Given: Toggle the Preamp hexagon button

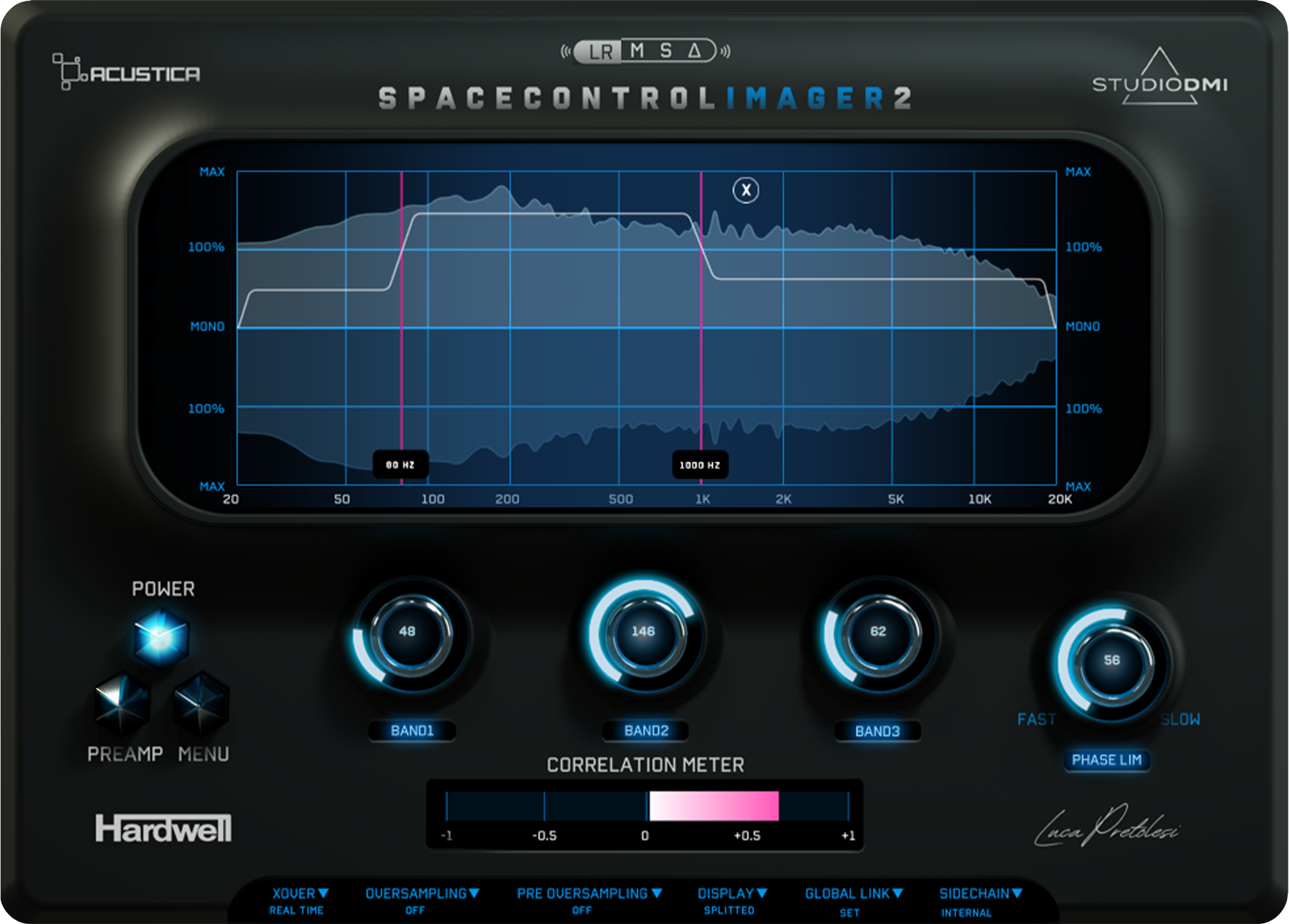Looking at the screenshot, I should click(x=122, y=704).
